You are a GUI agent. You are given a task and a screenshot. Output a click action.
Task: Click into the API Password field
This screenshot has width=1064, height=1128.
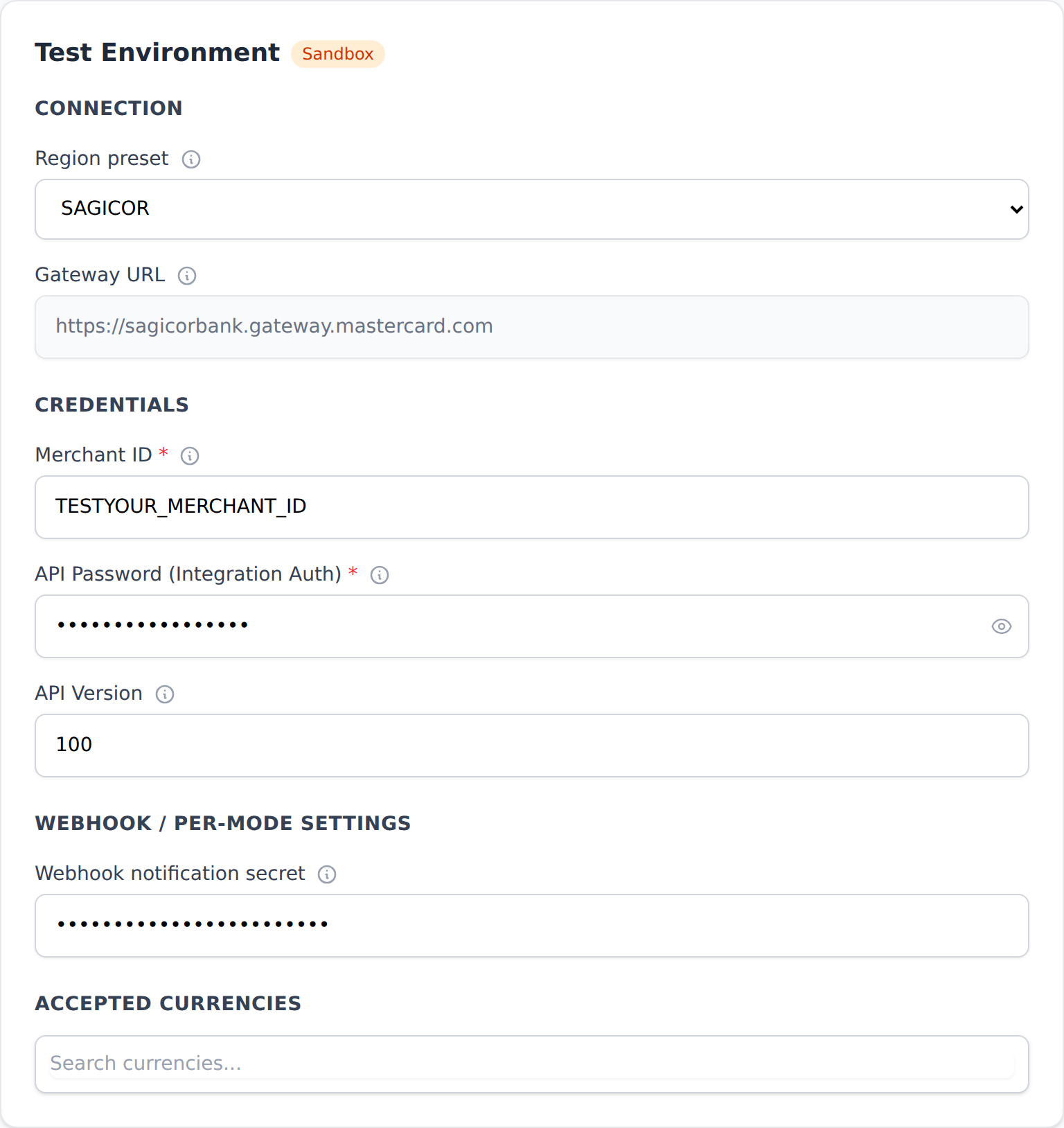point(532,626)
